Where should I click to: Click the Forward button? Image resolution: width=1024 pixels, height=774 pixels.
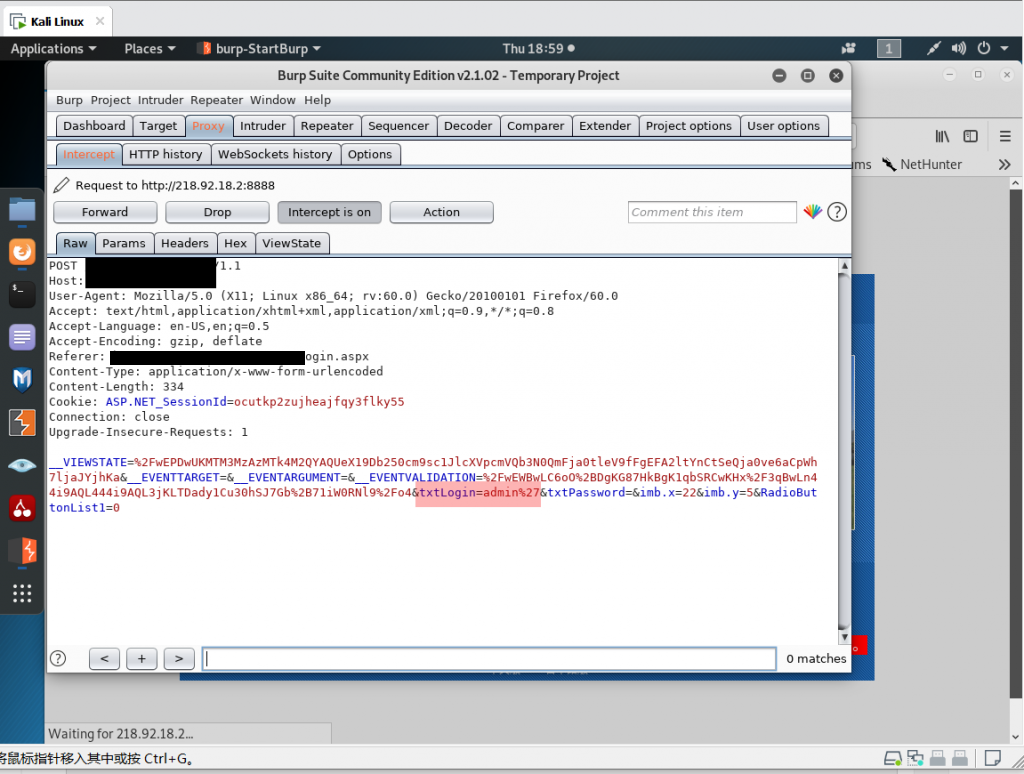[x=105, y=212]
